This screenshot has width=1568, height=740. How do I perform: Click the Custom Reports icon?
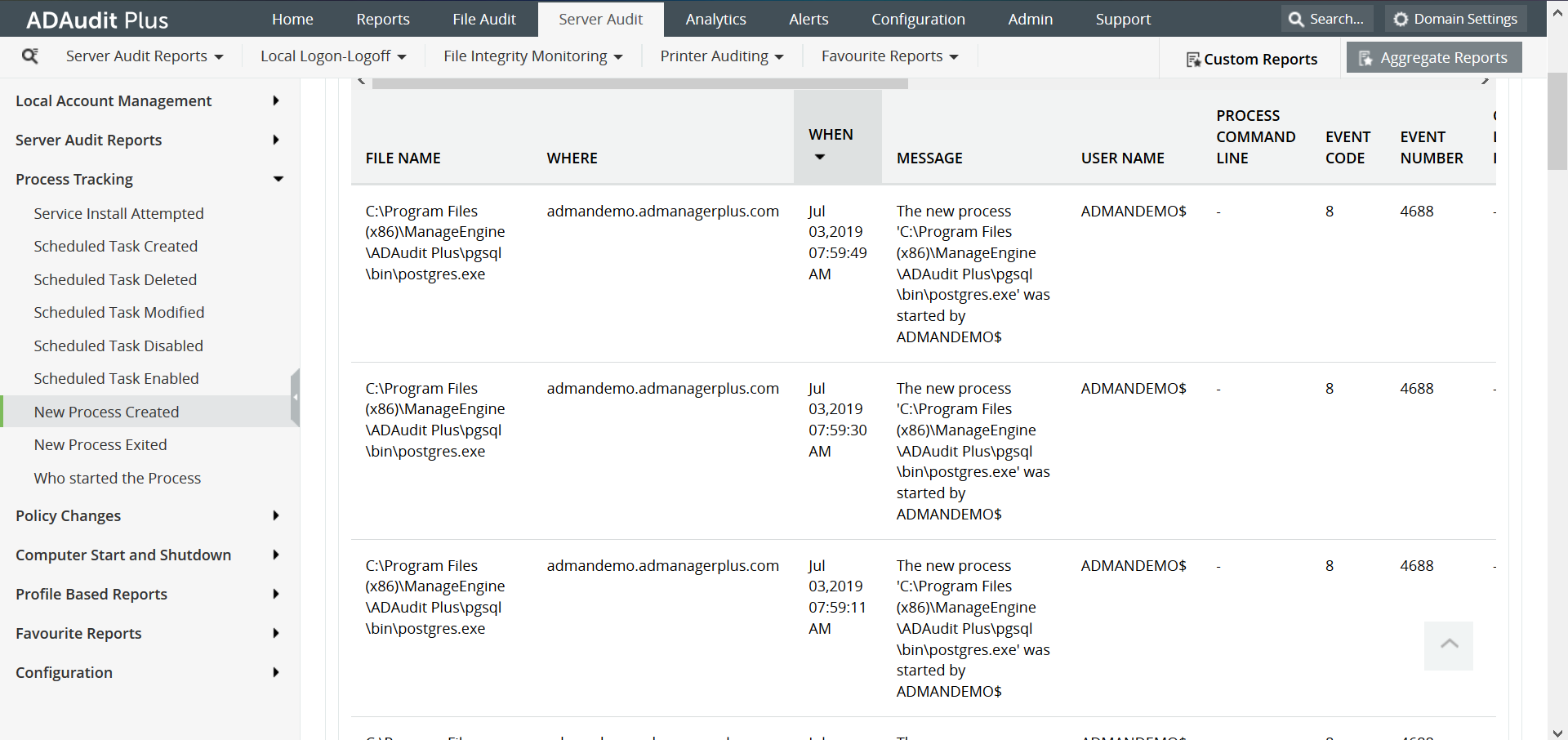[1193, 59]
